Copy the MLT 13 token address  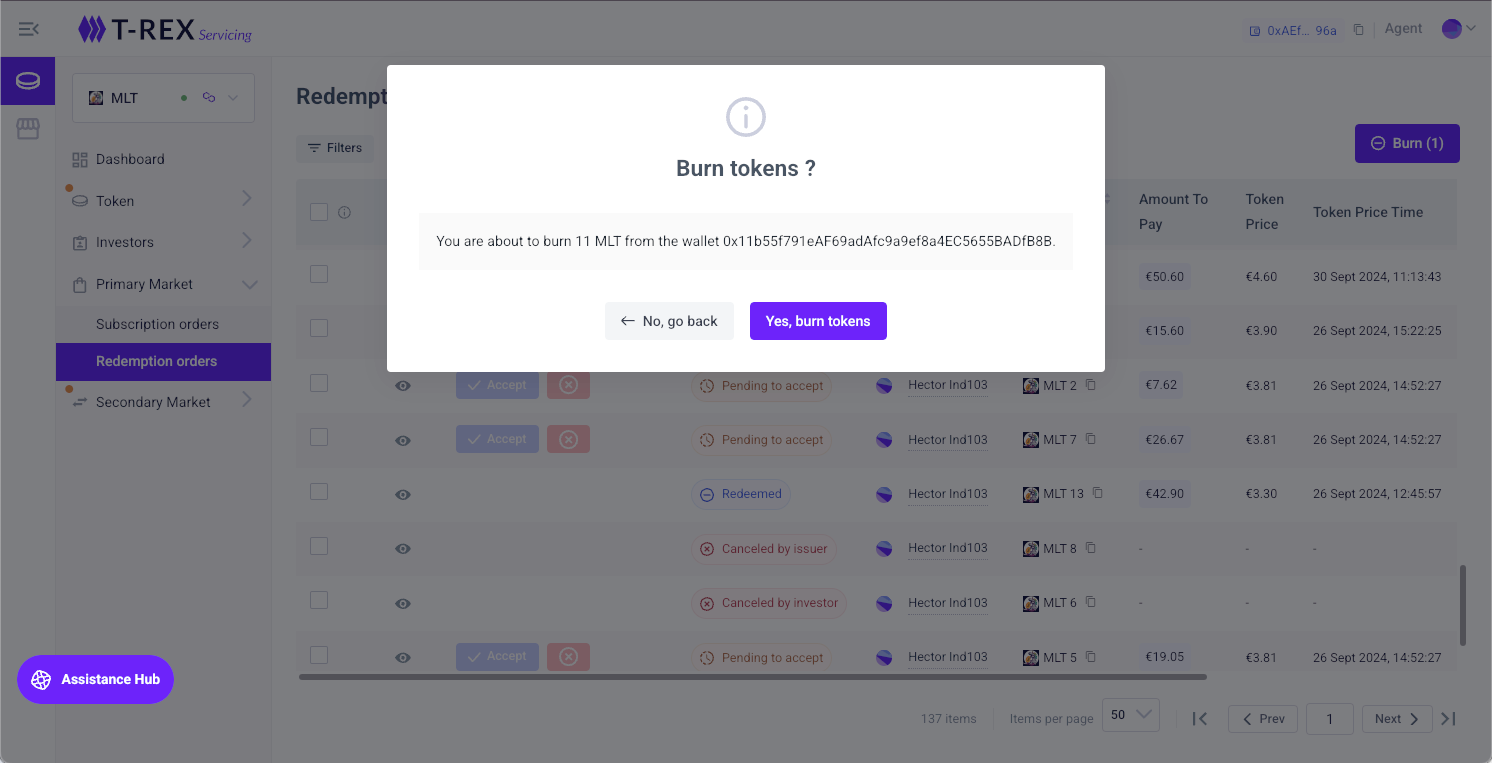tap(1098, 493)
